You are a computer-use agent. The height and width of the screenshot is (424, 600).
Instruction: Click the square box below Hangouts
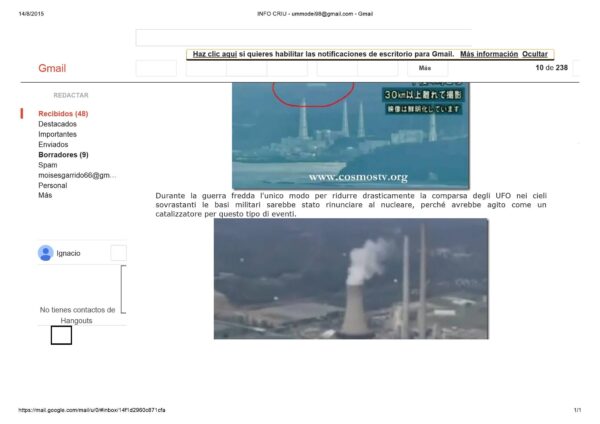pos(61,336)
